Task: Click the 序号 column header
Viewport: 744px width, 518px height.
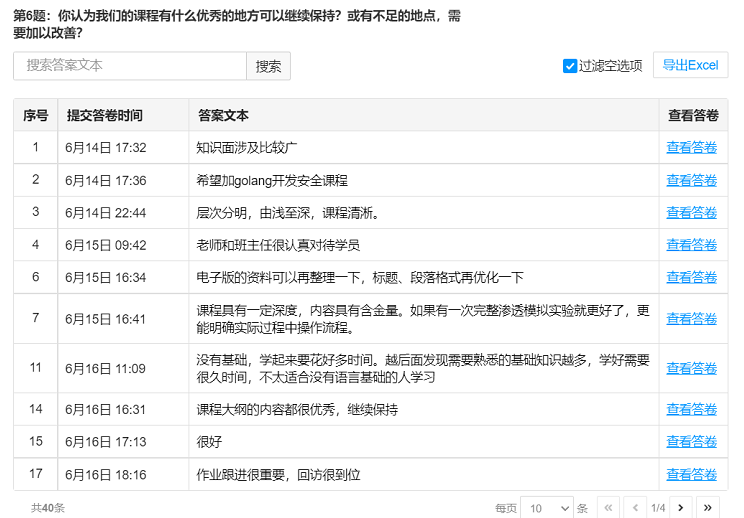Action: (x=36, y=115)
